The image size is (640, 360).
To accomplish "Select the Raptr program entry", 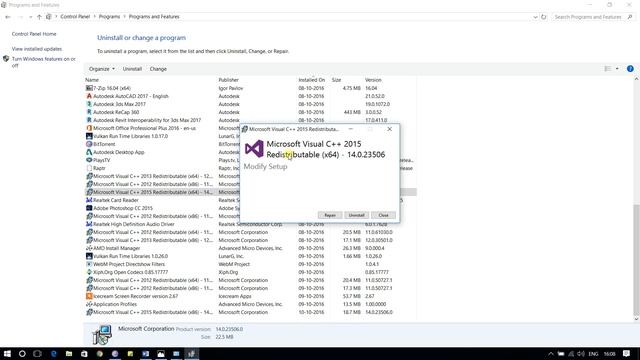I will click(99, 168).
